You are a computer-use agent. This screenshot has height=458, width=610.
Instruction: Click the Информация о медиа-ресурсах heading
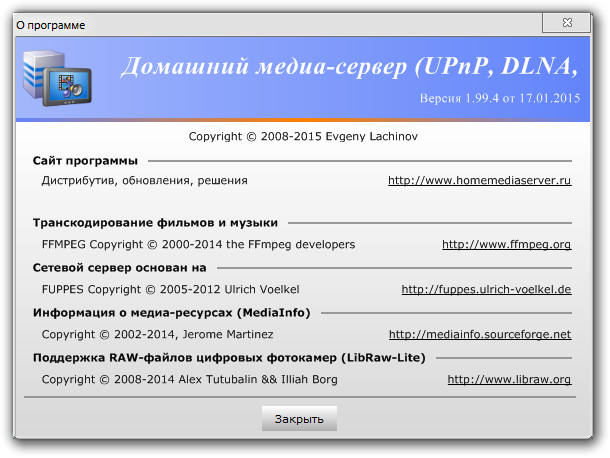point(171,313)
